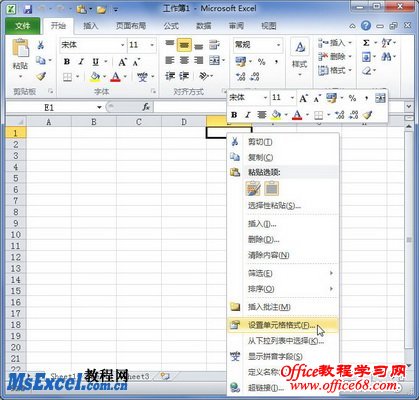Click the Format Painter brush in ribbon
Screen dimensions: 419x400
pos(41,77)
